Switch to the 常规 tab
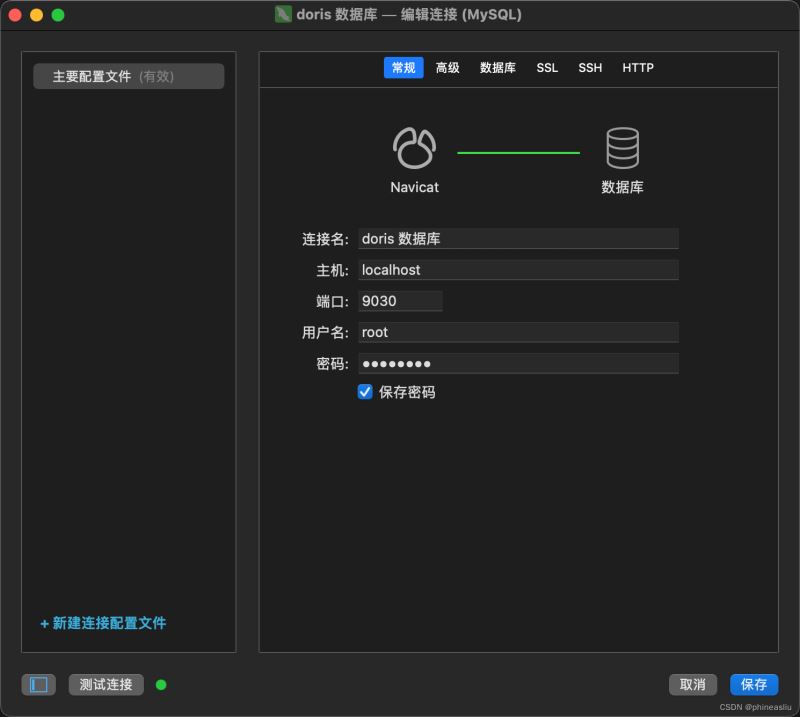 point(404,67)
